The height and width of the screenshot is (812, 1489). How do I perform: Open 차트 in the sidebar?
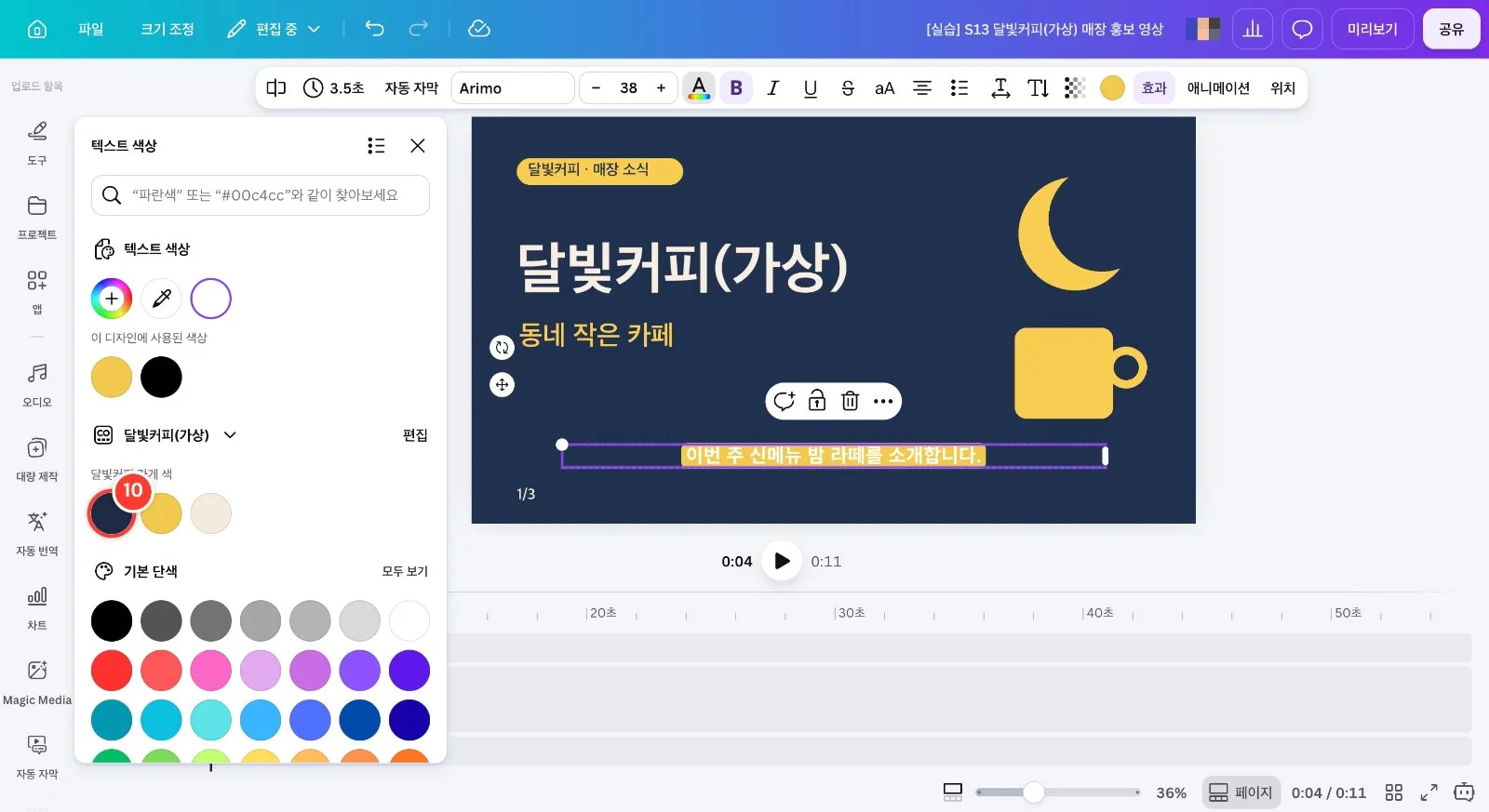click(x=37, y=607)
